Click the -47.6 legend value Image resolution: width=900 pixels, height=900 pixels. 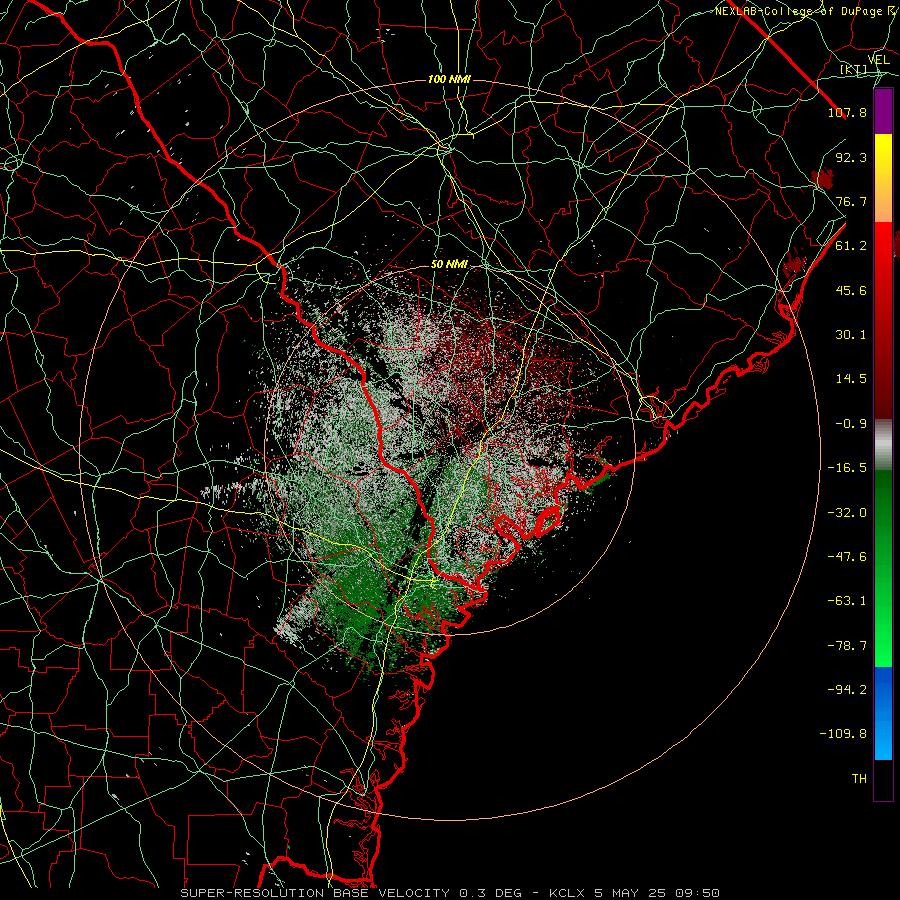coord(847,557)
